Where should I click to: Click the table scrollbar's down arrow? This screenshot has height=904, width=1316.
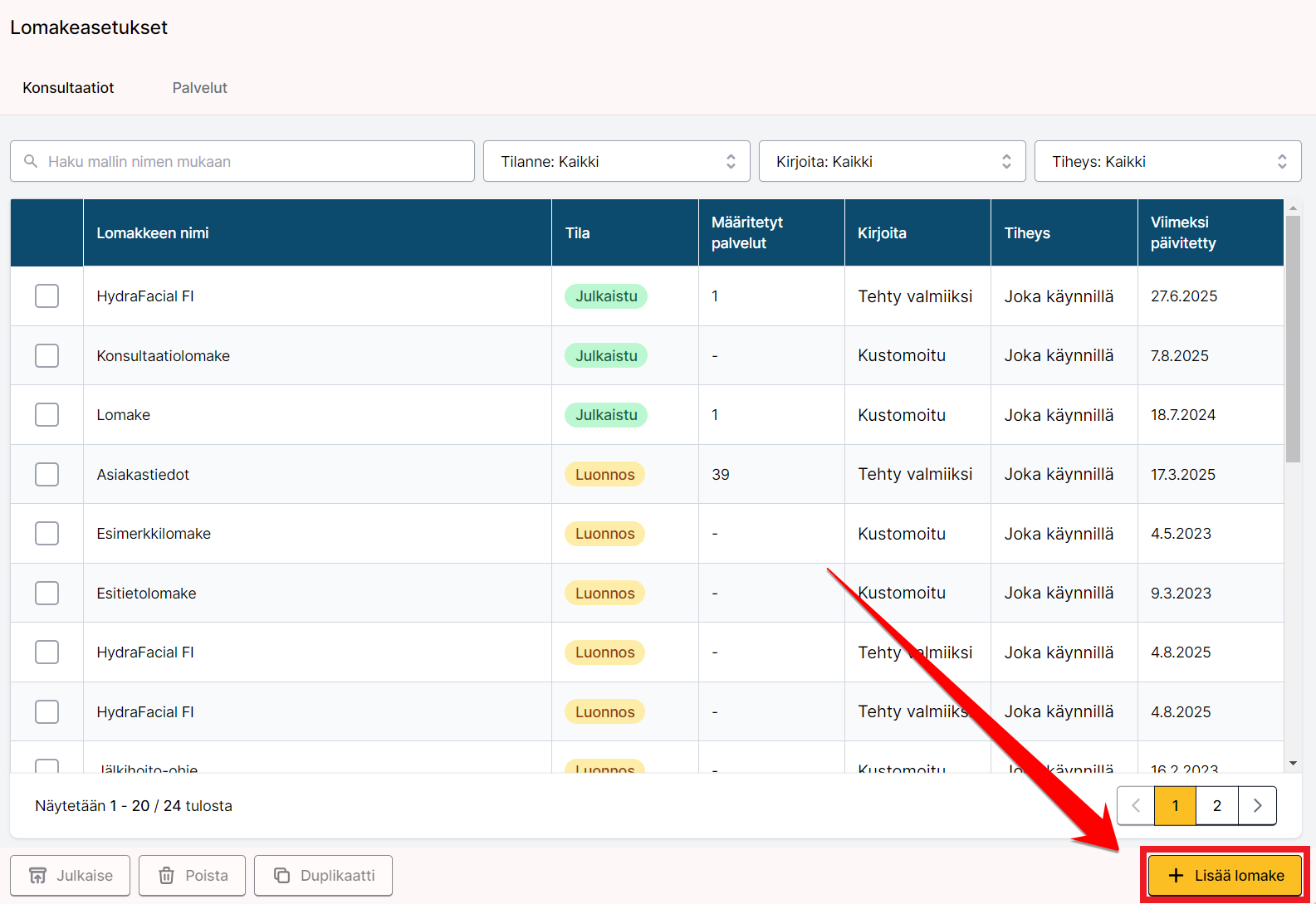click(x=1293, y=764)
